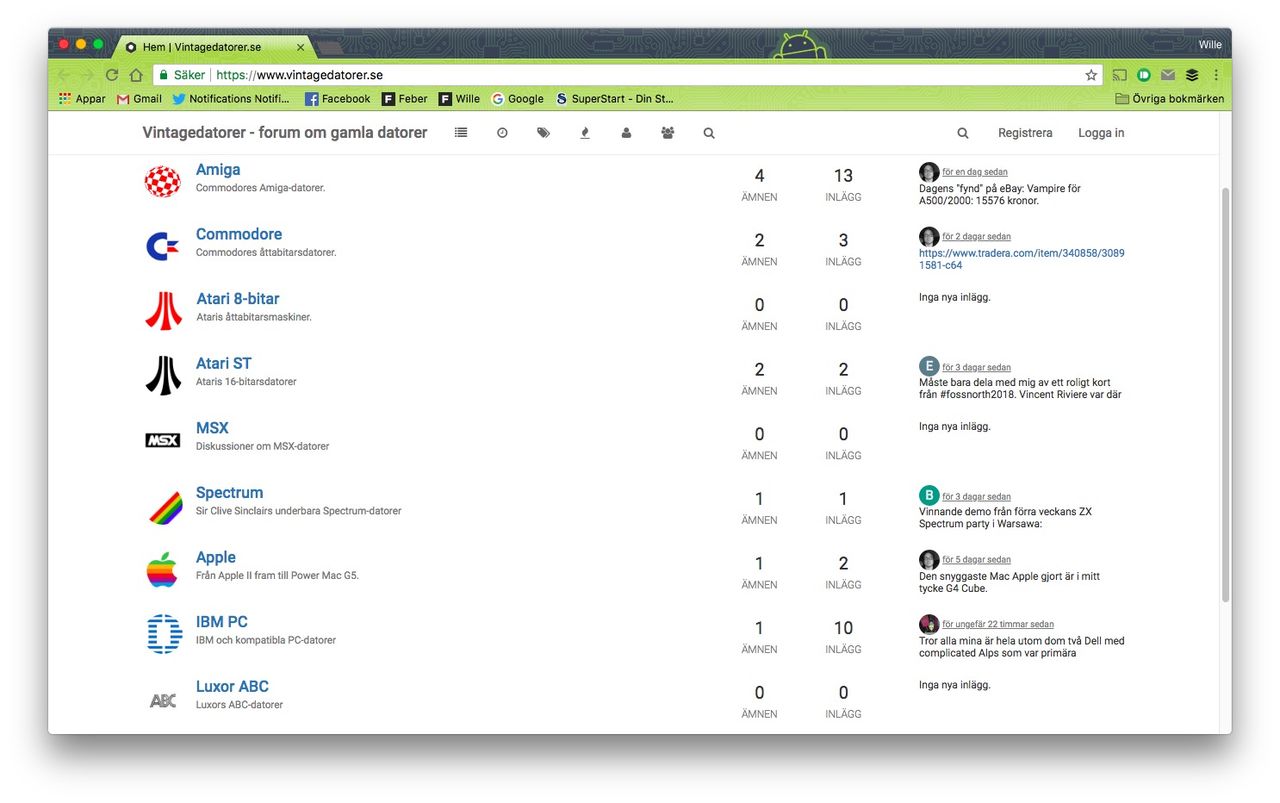
Task: Open the Wille bookmark
Action: (x=460, y=99)
